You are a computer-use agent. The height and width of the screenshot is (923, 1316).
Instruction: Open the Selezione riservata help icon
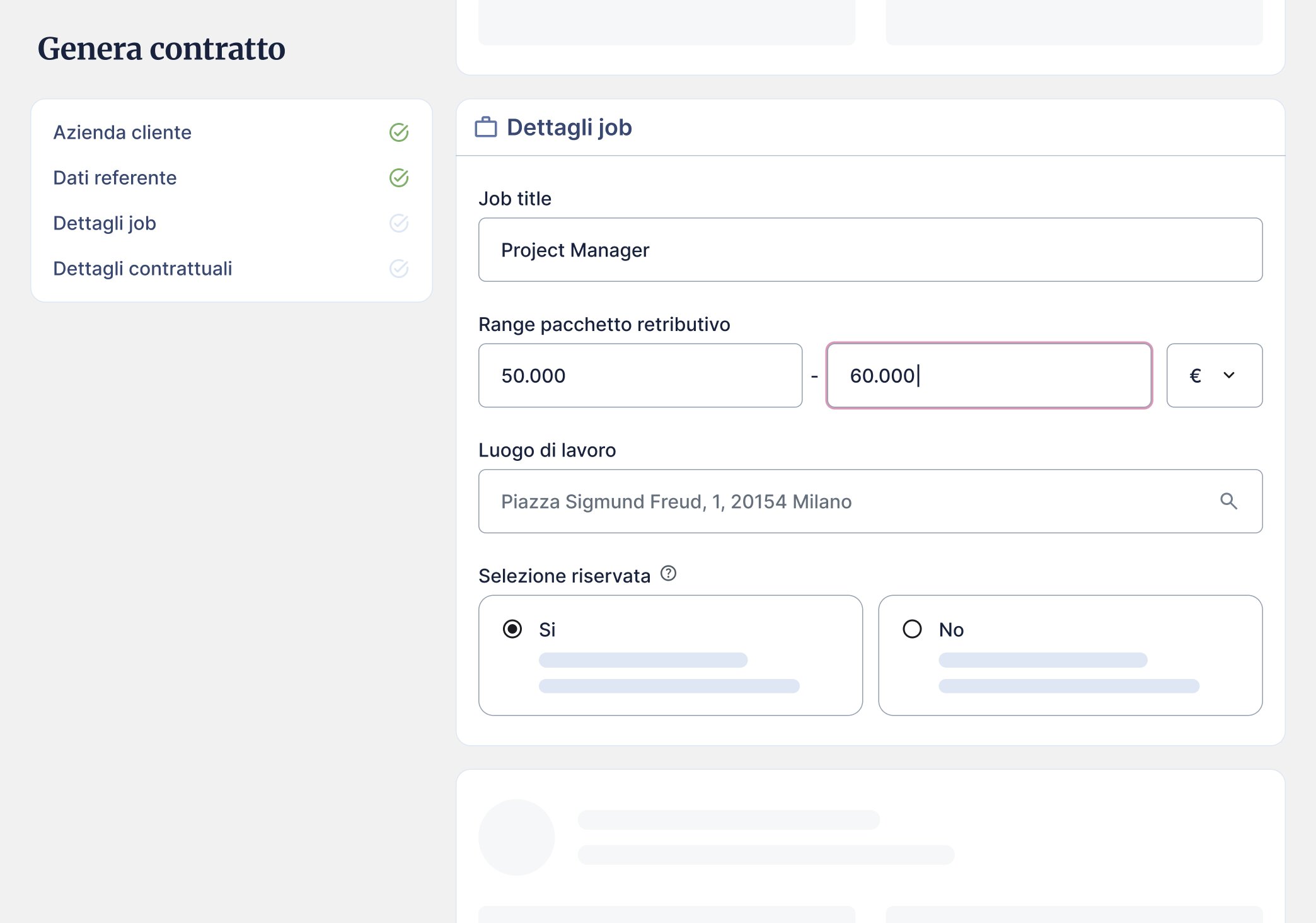pos(668,574)
